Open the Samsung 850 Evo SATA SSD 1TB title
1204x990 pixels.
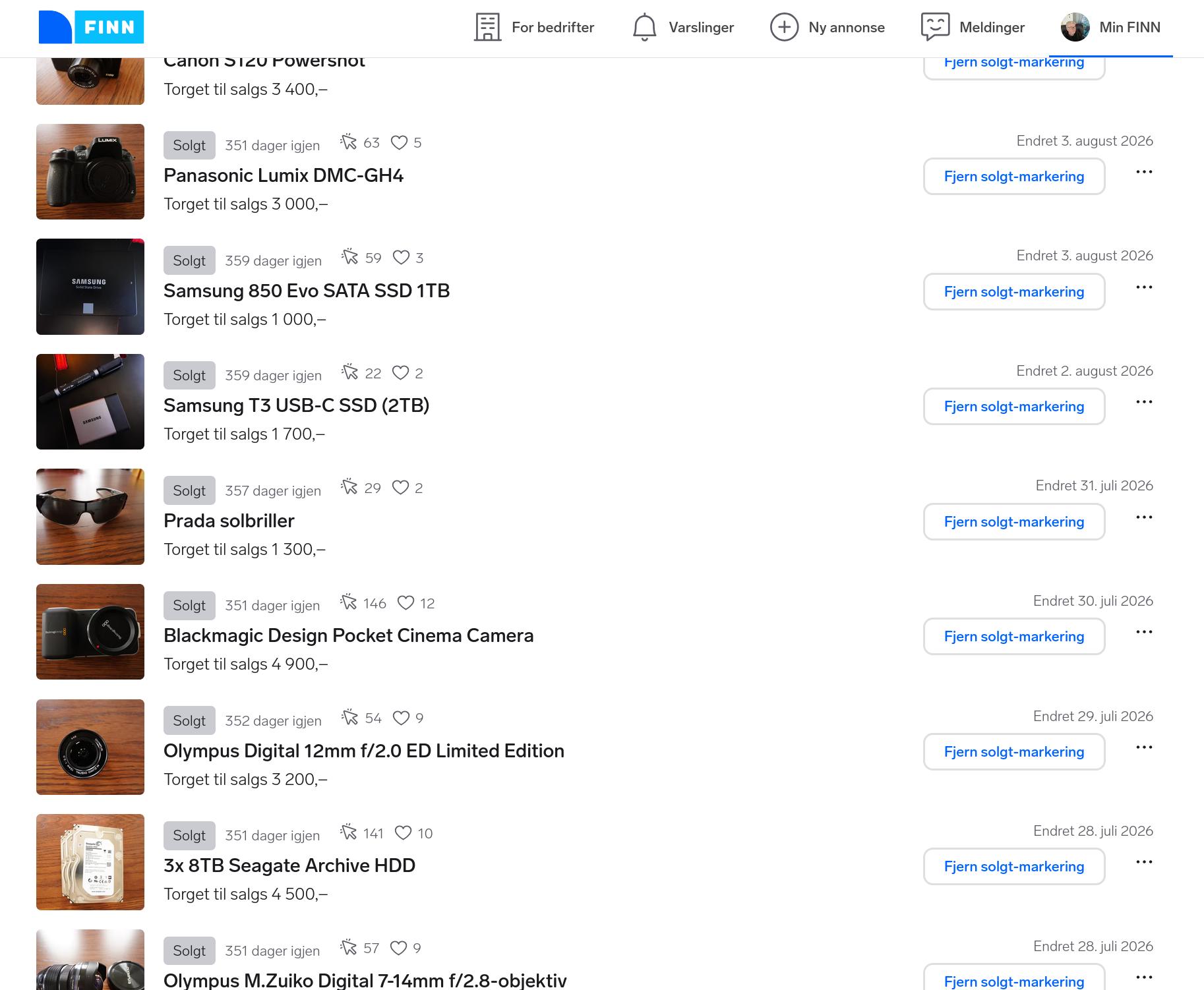(307, 291)
